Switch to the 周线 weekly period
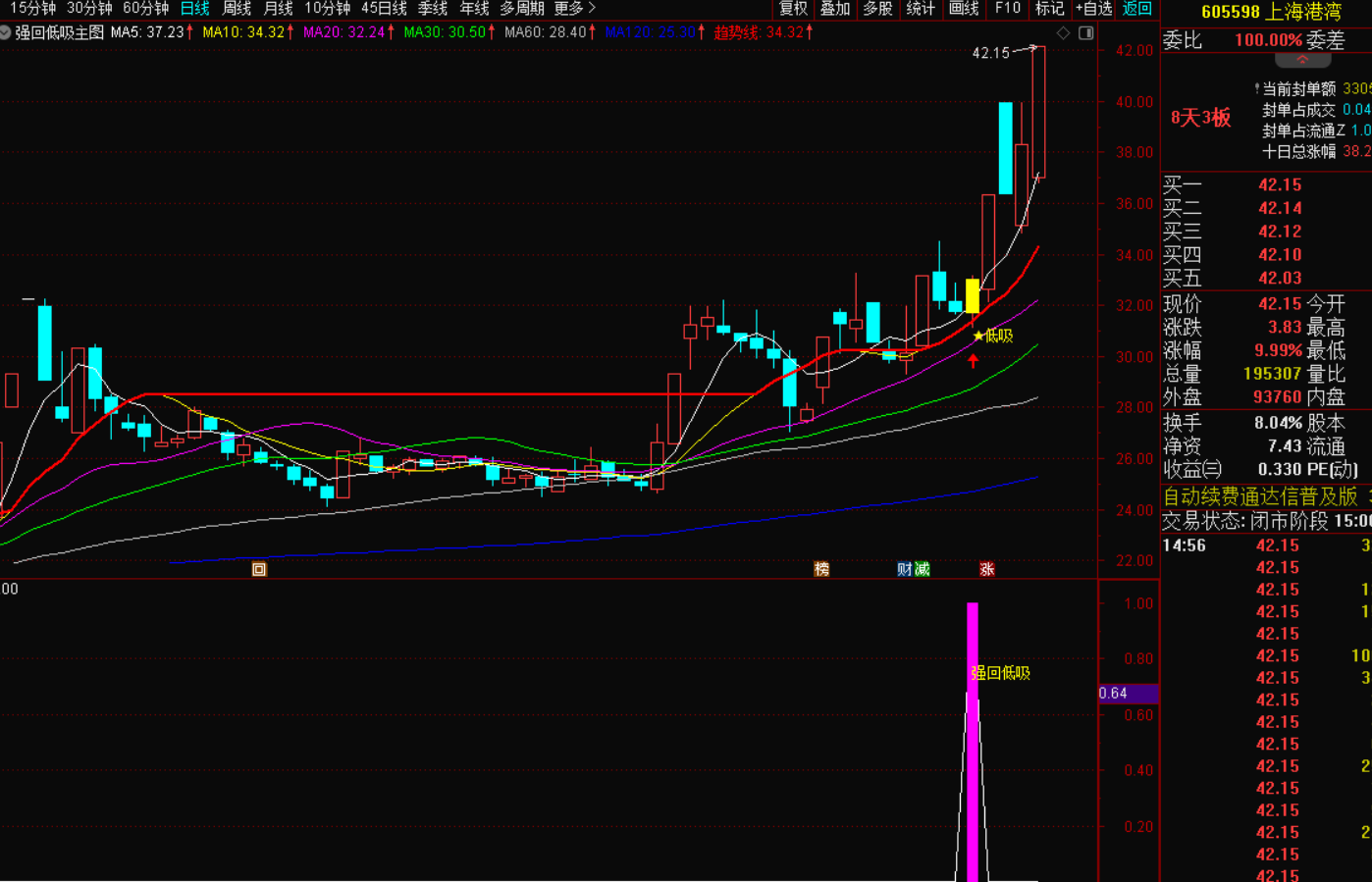 click(x=237, y=9)
